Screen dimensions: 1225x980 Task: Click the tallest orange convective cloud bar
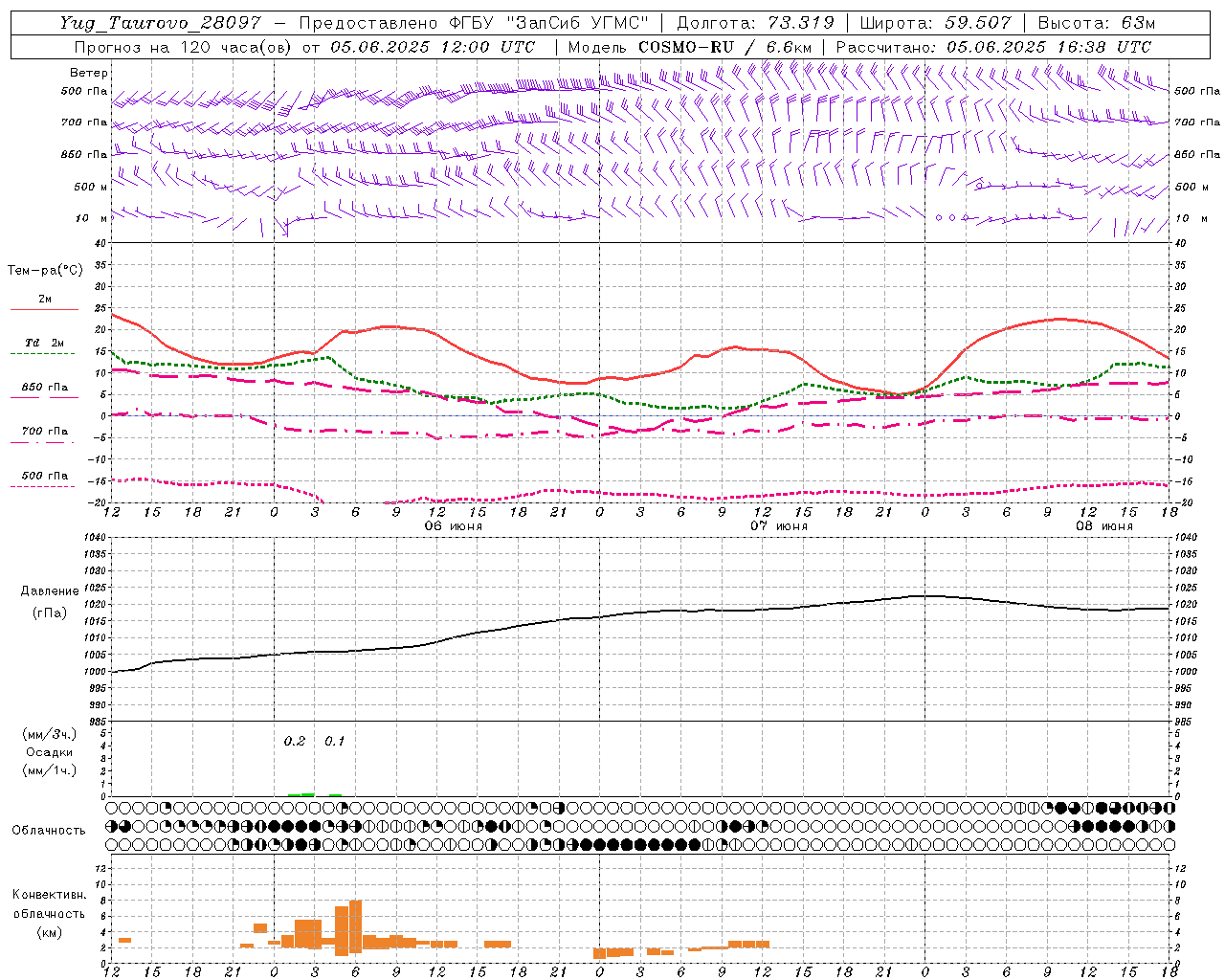point(355,926)
